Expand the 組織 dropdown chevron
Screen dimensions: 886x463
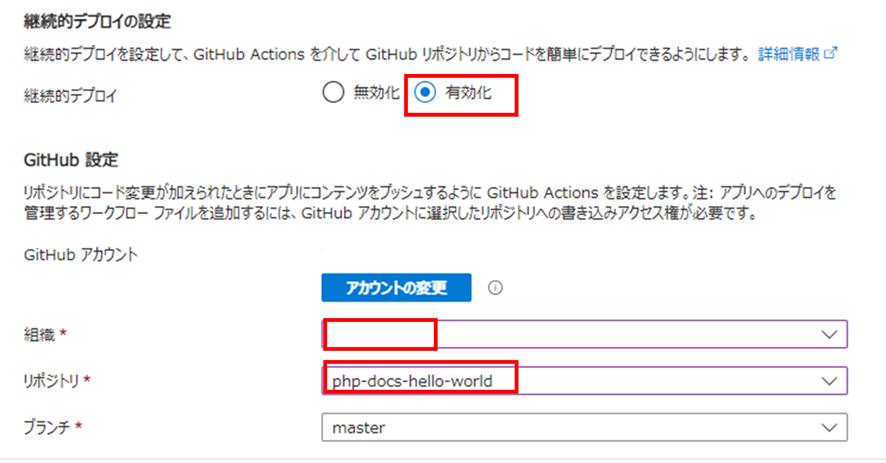pos(828,334)
